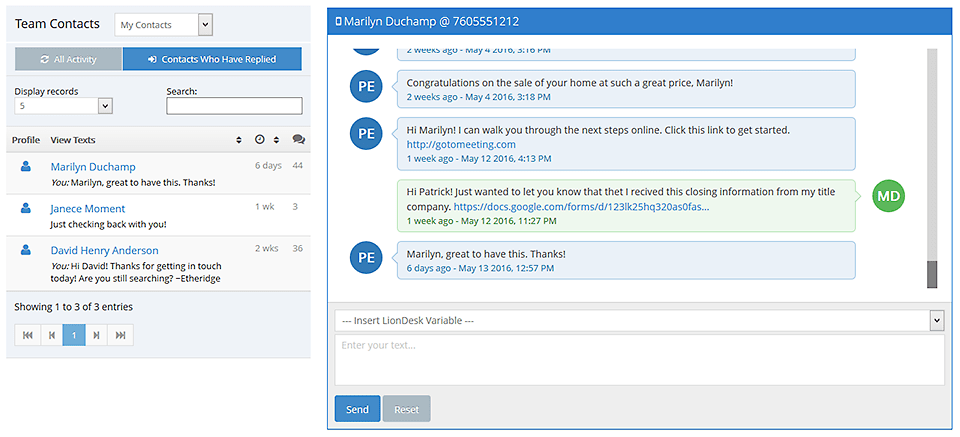Image resolution: width=960 pixels, height=437 pixels.
Task: Click 'Marilyn, great to have this' preview in list
Action: click(133, 182)
